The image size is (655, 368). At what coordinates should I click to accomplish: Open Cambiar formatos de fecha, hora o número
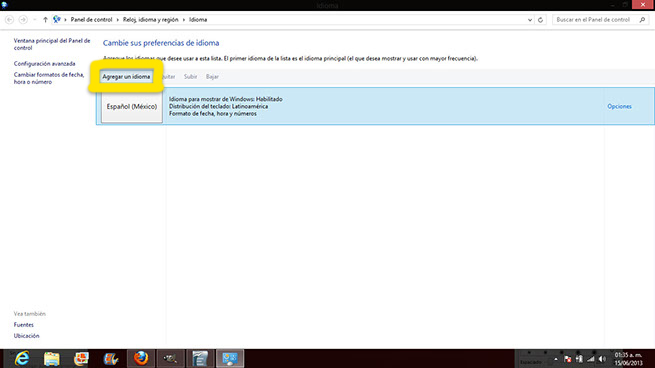point(49,78)
